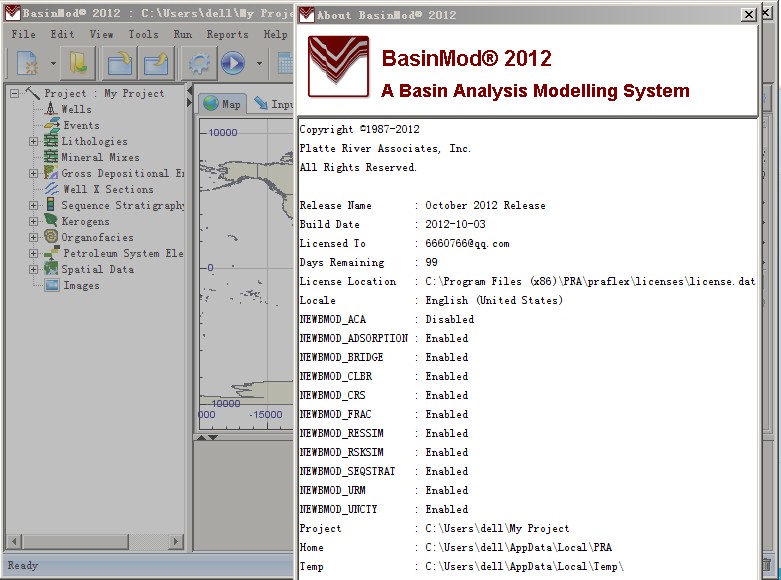
Task: Click the 'Ready' status bar text
Action: tap(23, 566)
